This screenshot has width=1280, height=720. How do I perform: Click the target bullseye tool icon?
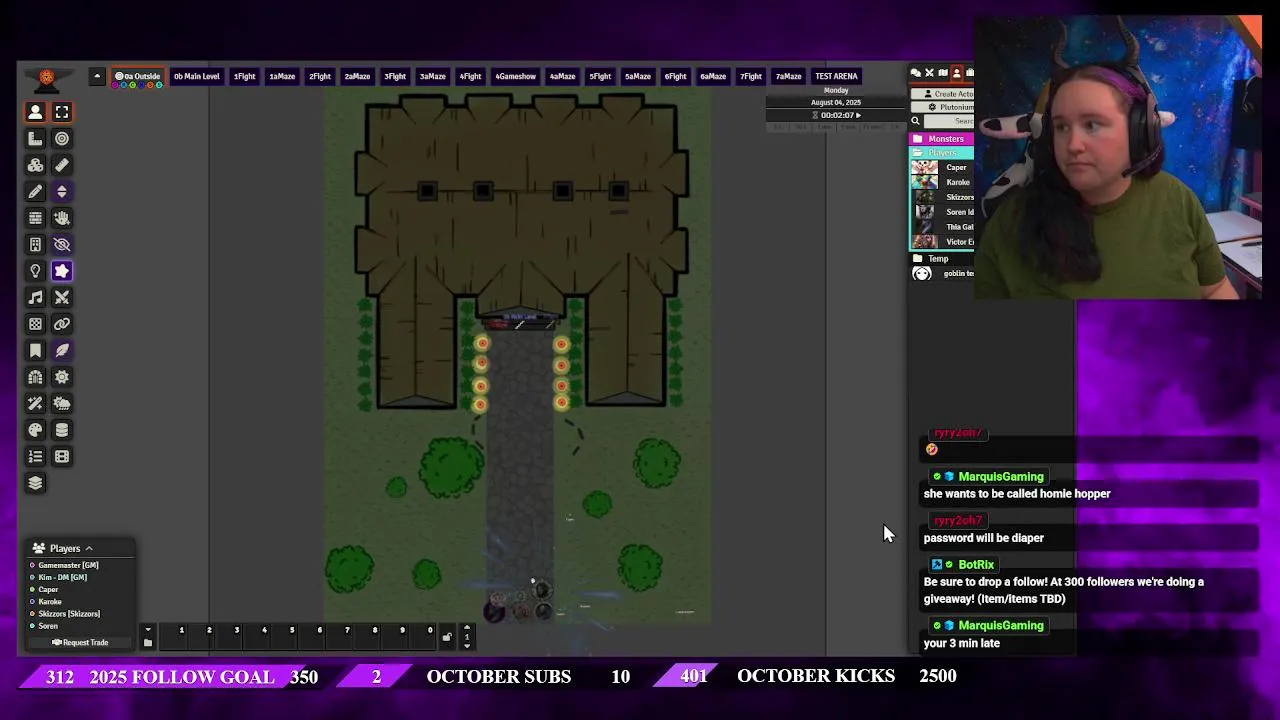point(62,139)
